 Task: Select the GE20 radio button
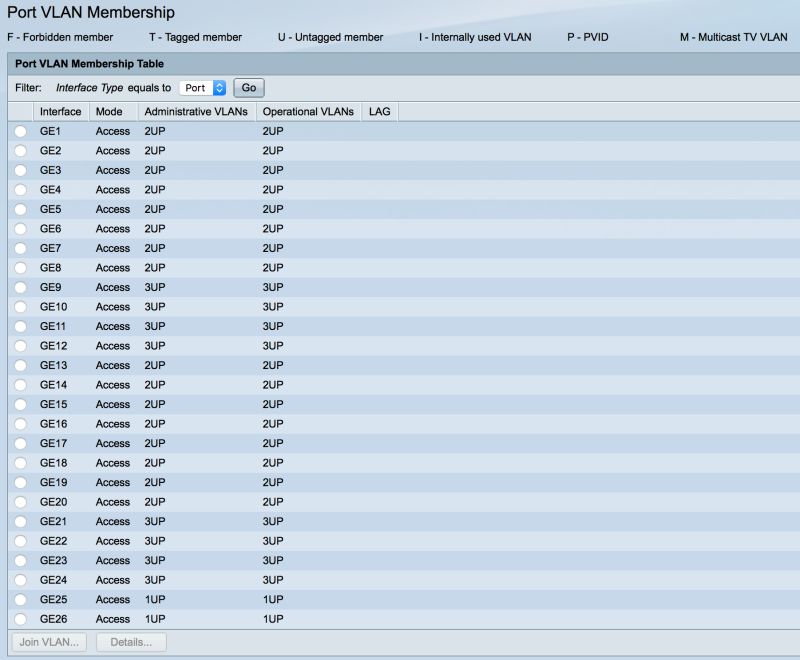[x=20, y=502]
